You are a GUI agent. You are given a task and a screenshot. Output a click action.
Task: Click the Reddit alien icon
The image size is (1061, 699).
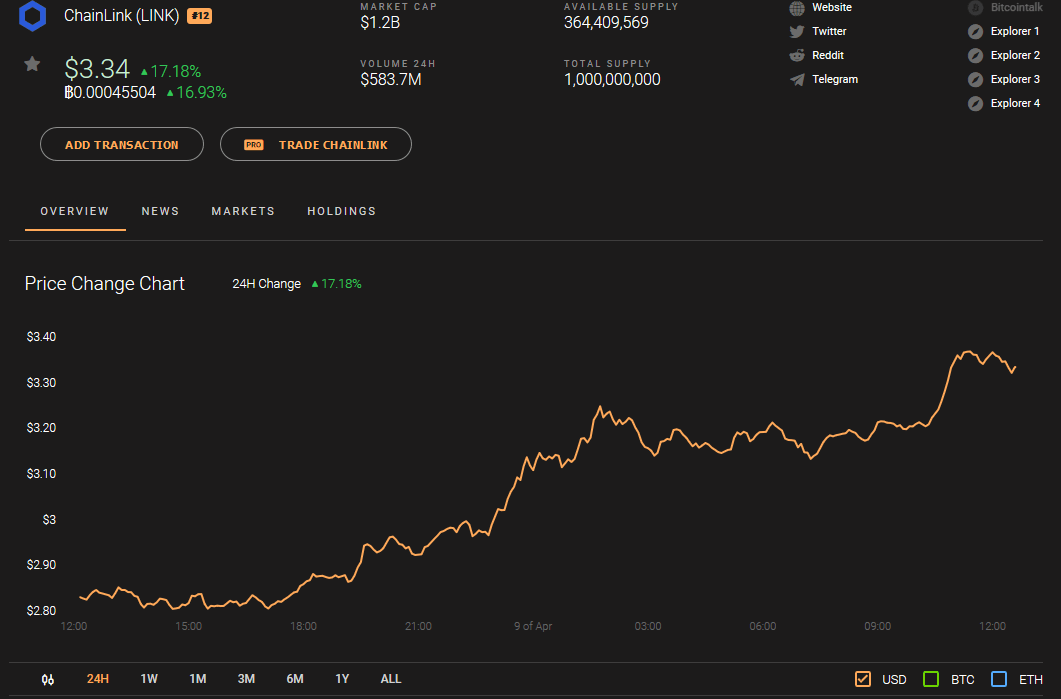[x=797, y=55]
